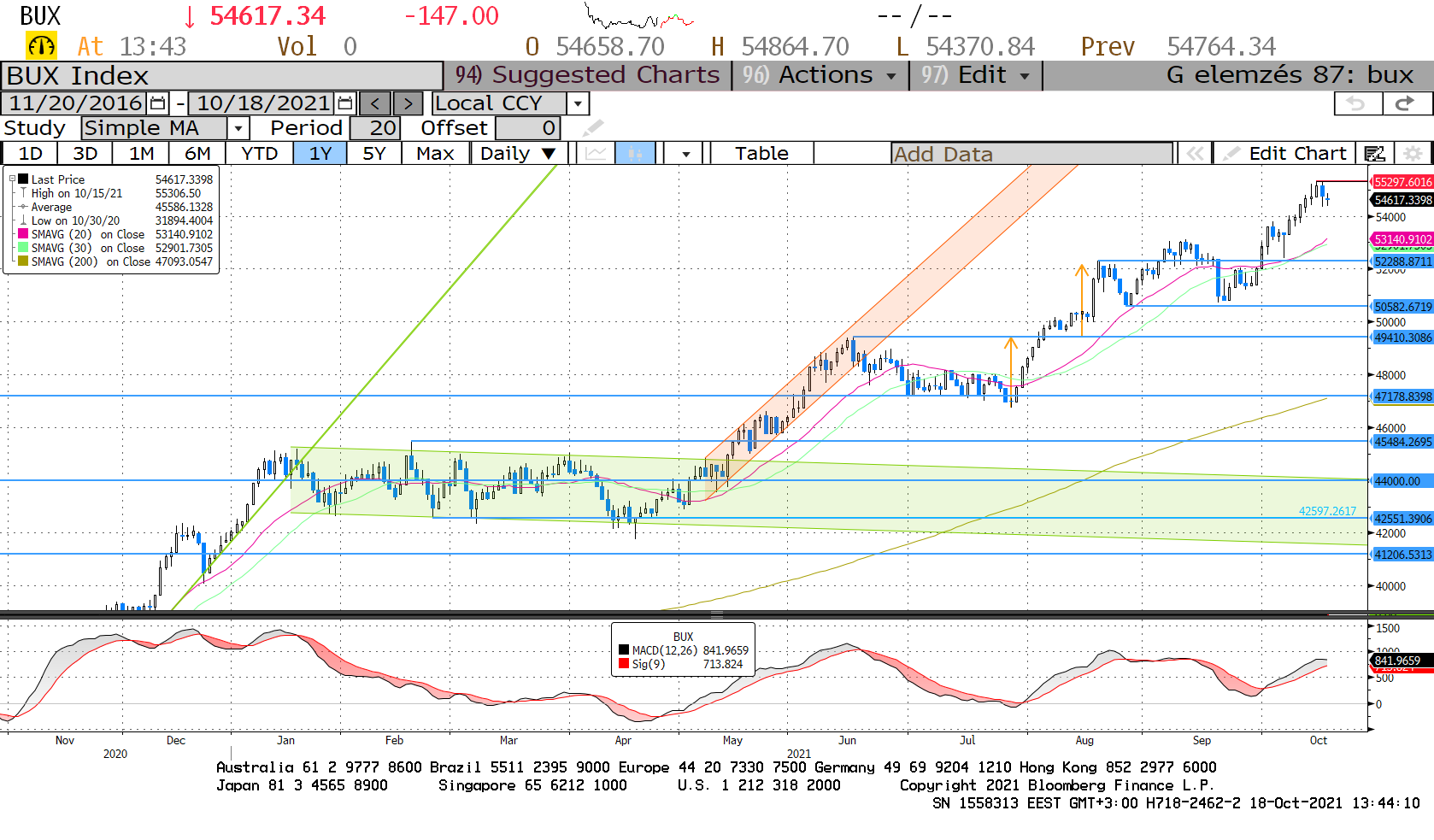Image resolution: width=1434 pixels, height=840 pixels.
Task: Click the end date field 10/18/2021
Action: [x=262, y=103]
